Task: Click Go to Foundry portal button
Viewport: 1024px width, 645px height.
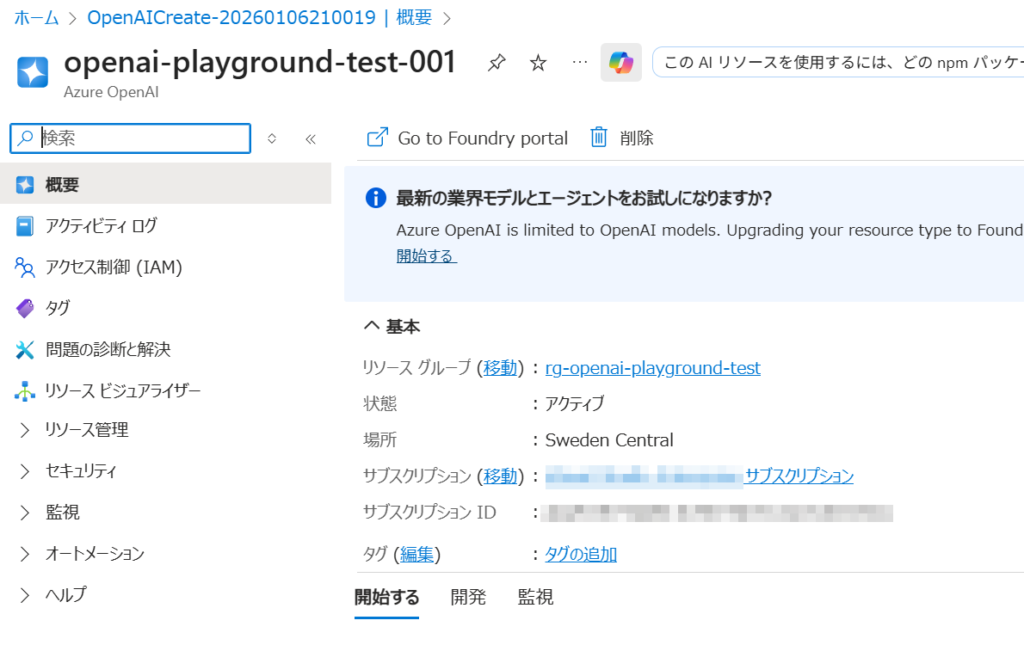Action: pyautogui.click(x=468, y=138)
